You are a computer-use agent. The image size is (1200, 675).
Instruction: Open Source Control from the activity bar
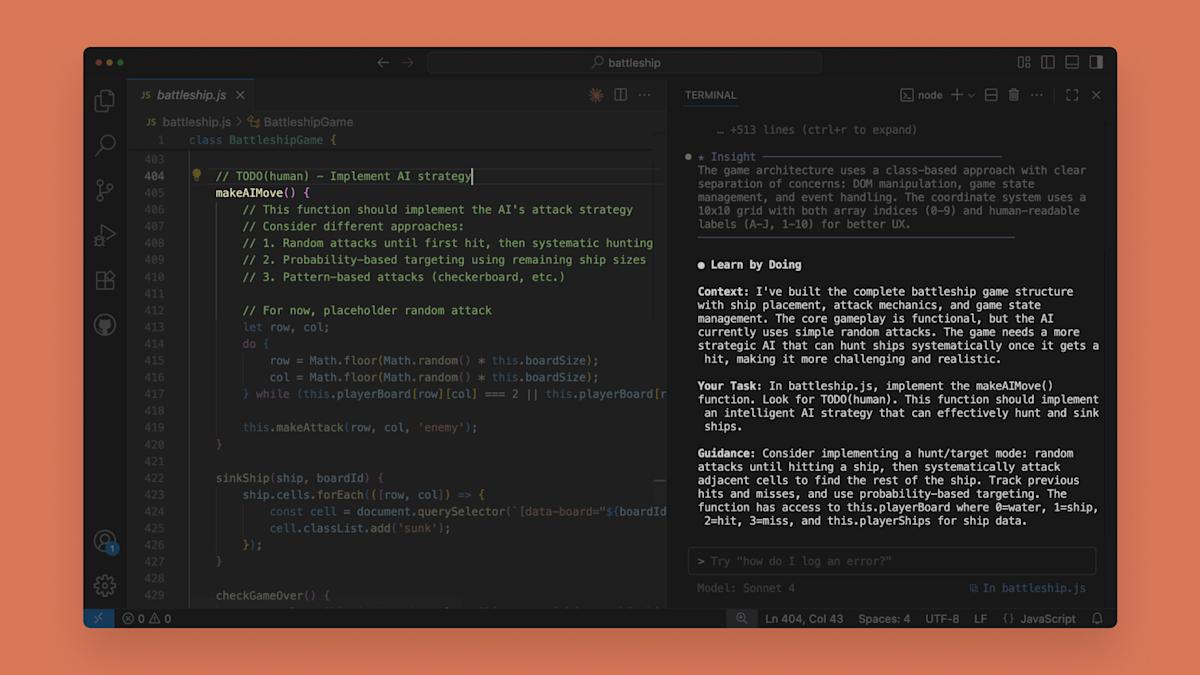pyautogui.click(x=104, y=190)
